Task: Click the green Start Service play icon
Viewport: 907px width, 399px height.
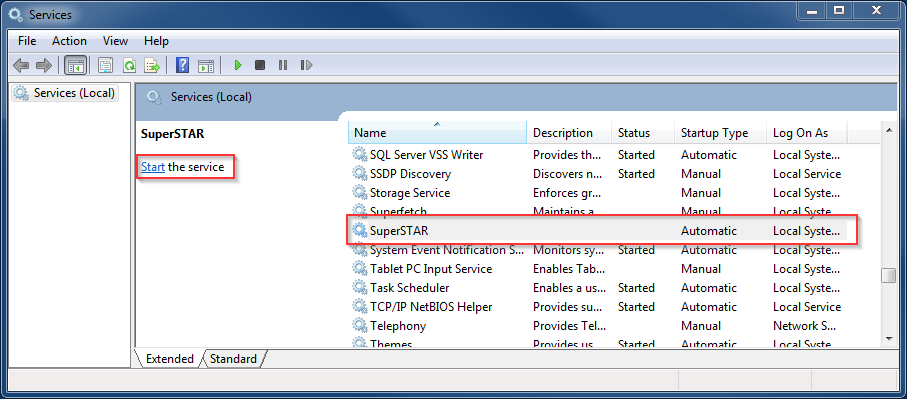Action: [x=237, y=65]
